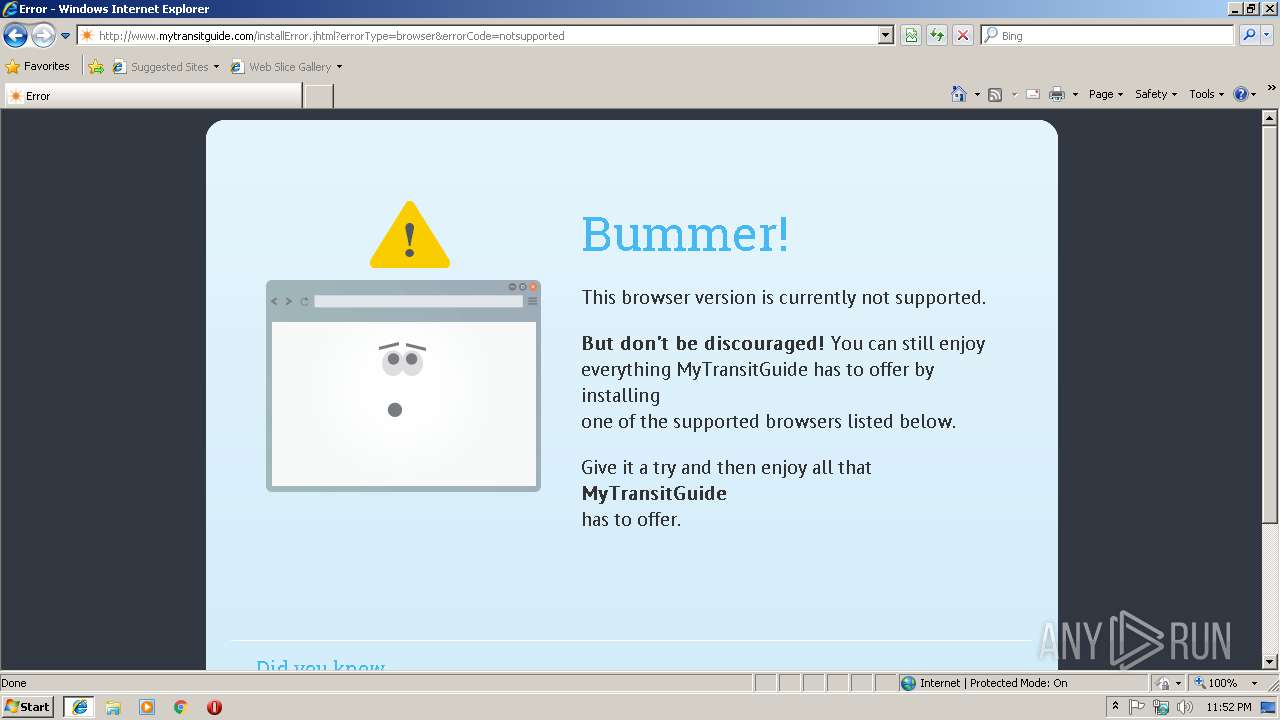Open the Web Slice Gallery link
The width and height of the screenshot is (1280, 720).
pos(282,67)
